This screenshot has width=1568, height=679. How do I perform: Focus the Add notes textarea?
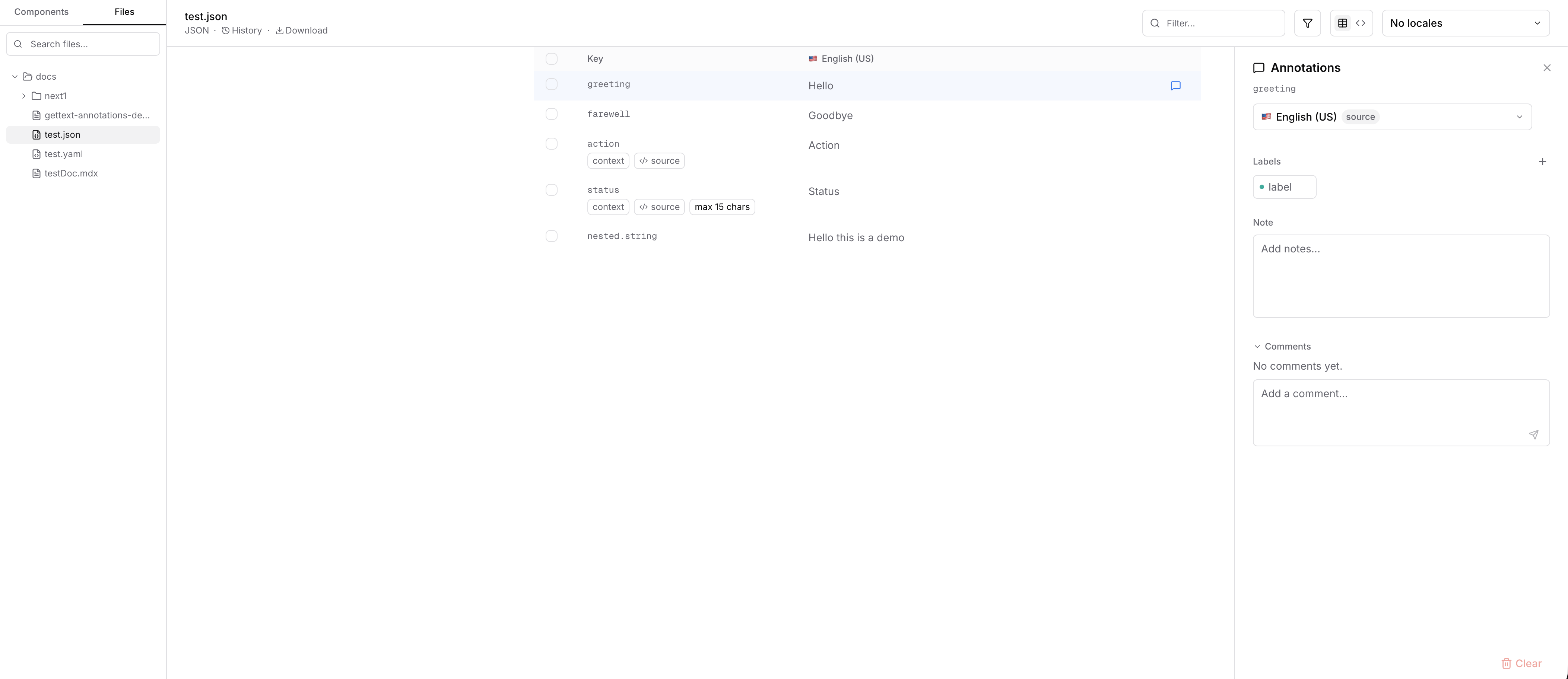pyautogui.click(x=1401, y=276)
